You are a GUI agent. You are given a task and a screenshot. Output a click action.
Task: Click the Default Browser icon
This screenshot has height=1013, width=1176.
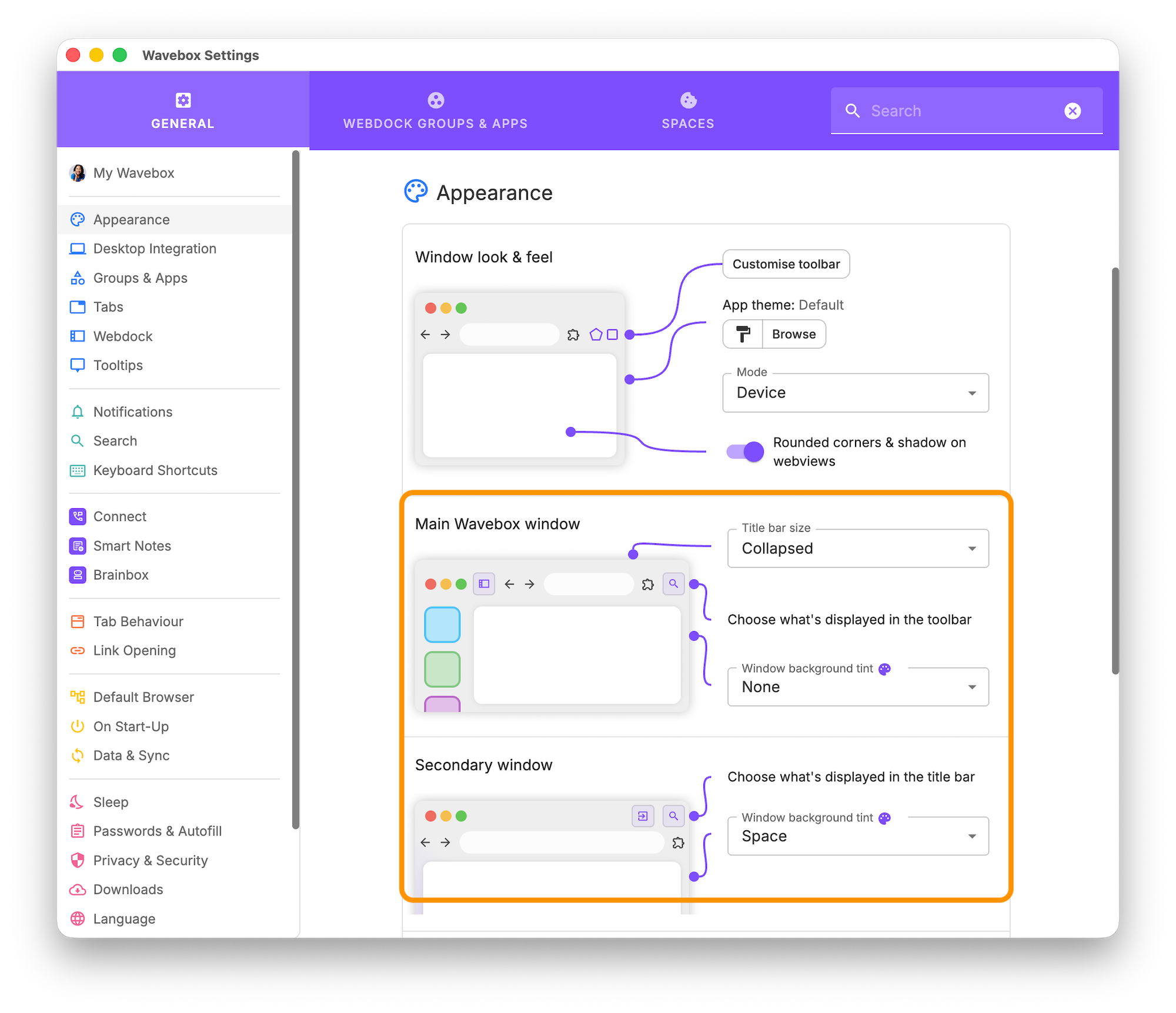coord(78,697)
